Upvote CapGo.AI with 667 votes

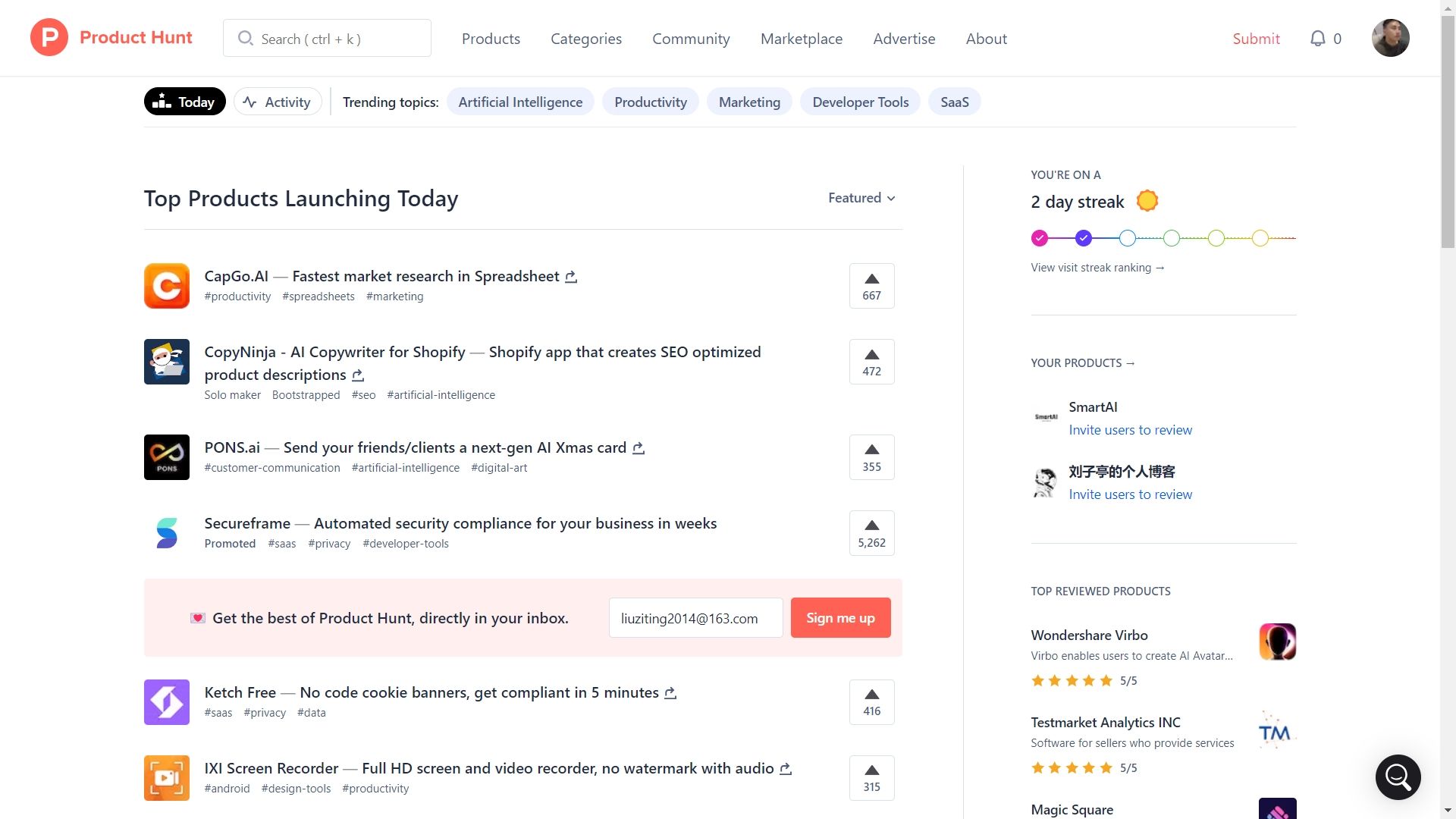872,286
